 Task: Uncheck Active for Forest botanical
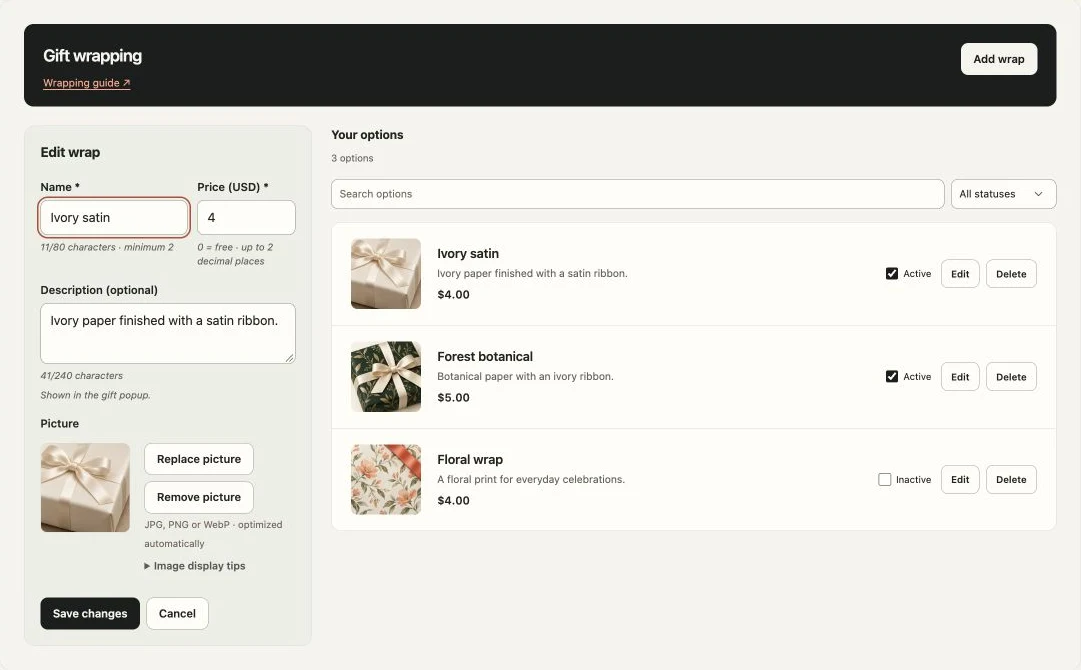891,376
